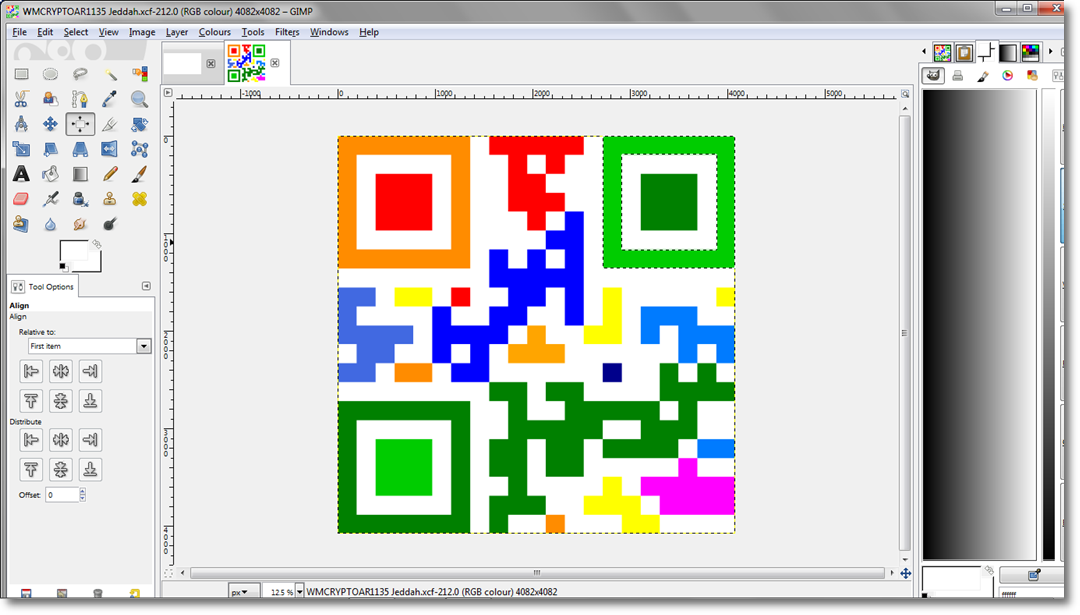The image size is (1080, 615).
Task: Select the Rotate tool
Action: coord(139,124)
